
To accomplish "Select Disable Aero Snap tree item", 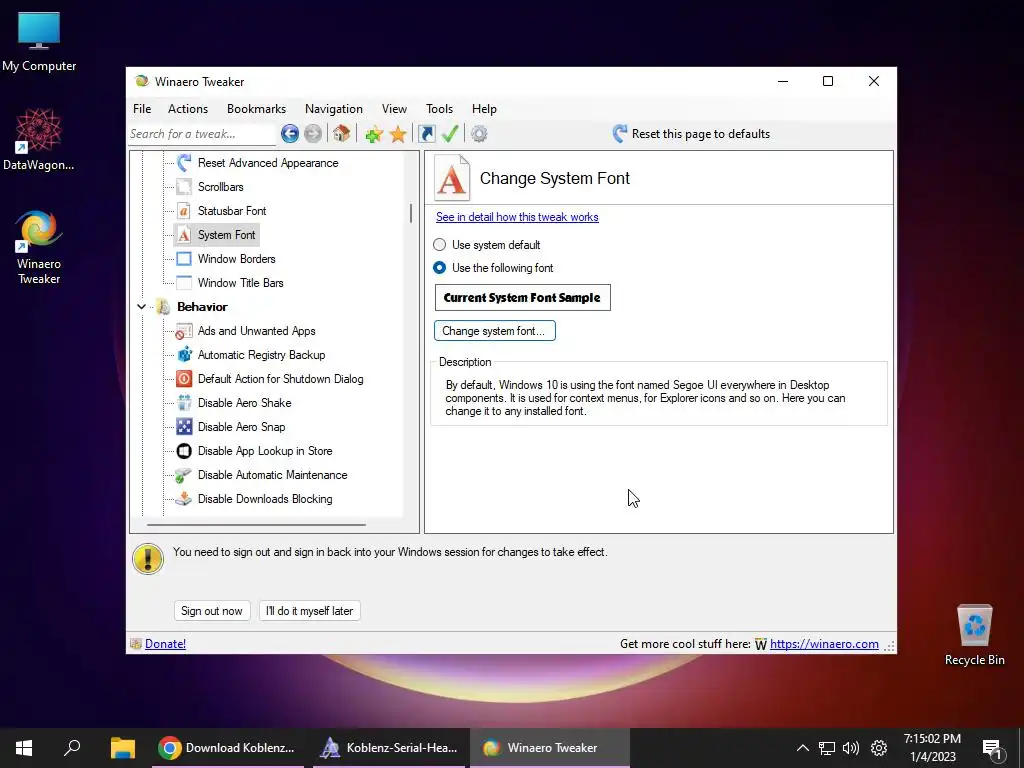I will [x=242, y=427].
